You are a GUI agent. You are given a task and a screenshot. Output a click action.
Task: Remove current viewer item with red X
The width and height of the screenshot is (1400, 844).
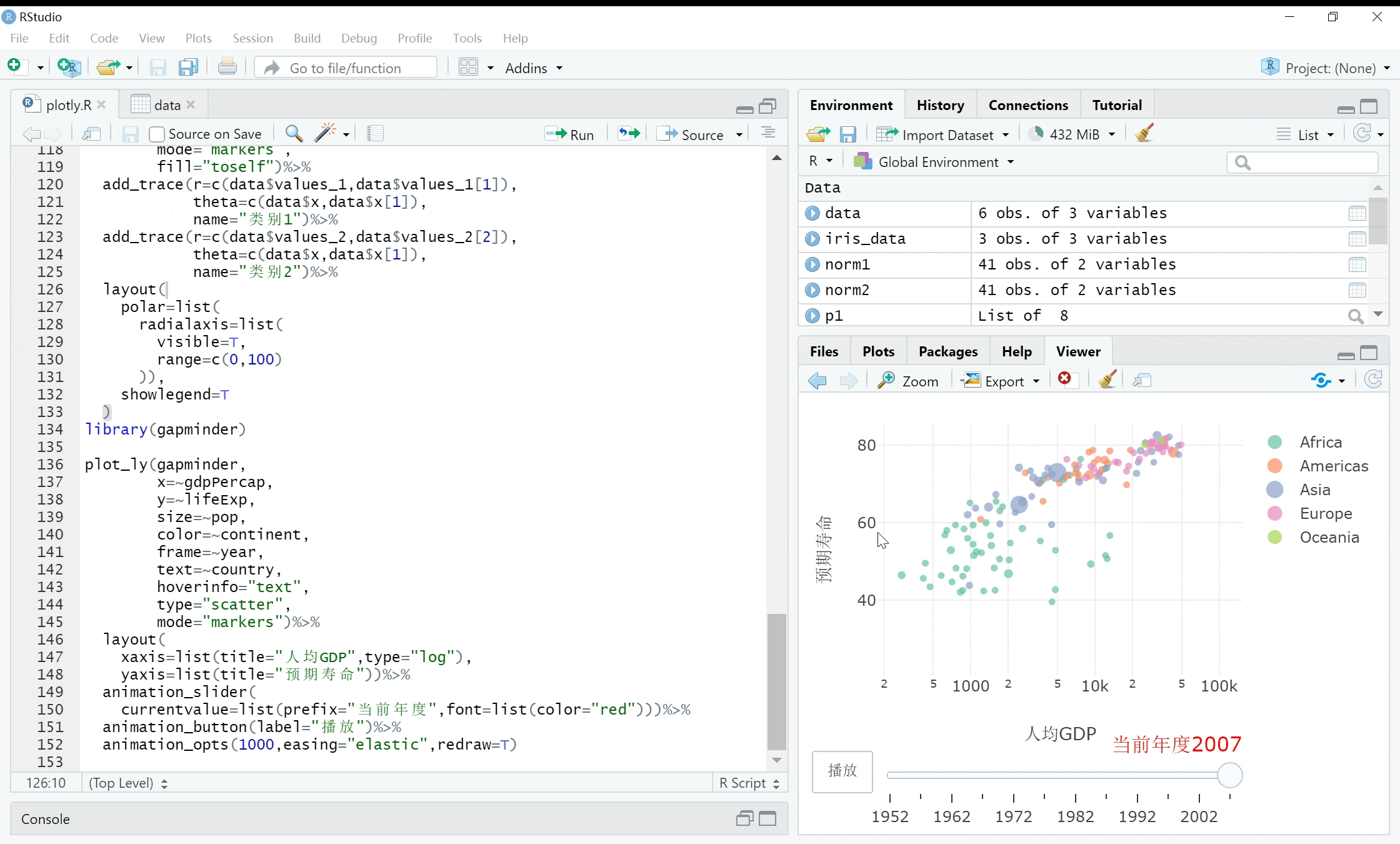click(1065, 379)
